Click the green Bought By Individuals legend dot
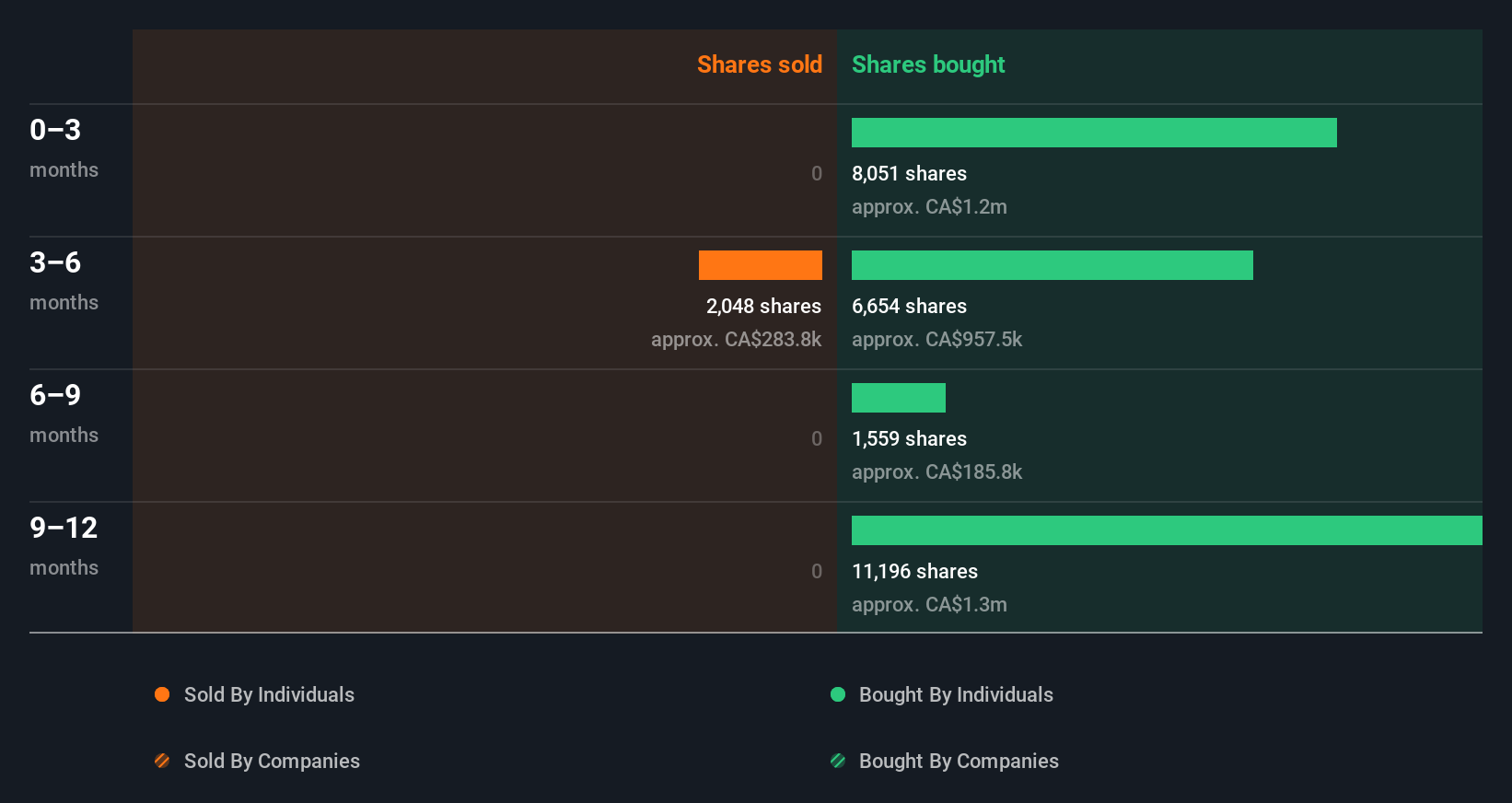The width and height of the screenshot is (1512, 803). pos(838,694)
